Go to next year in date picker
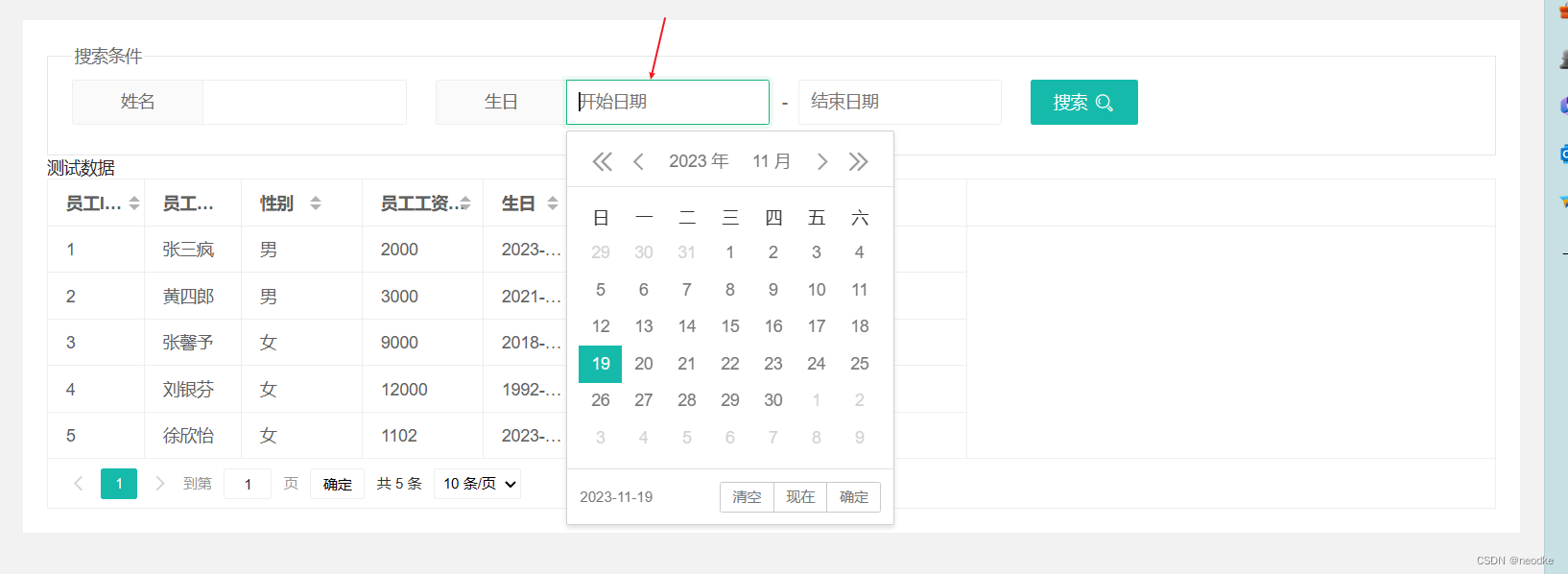This screenshot has width=1568, height=574. (x=859, y=161)
